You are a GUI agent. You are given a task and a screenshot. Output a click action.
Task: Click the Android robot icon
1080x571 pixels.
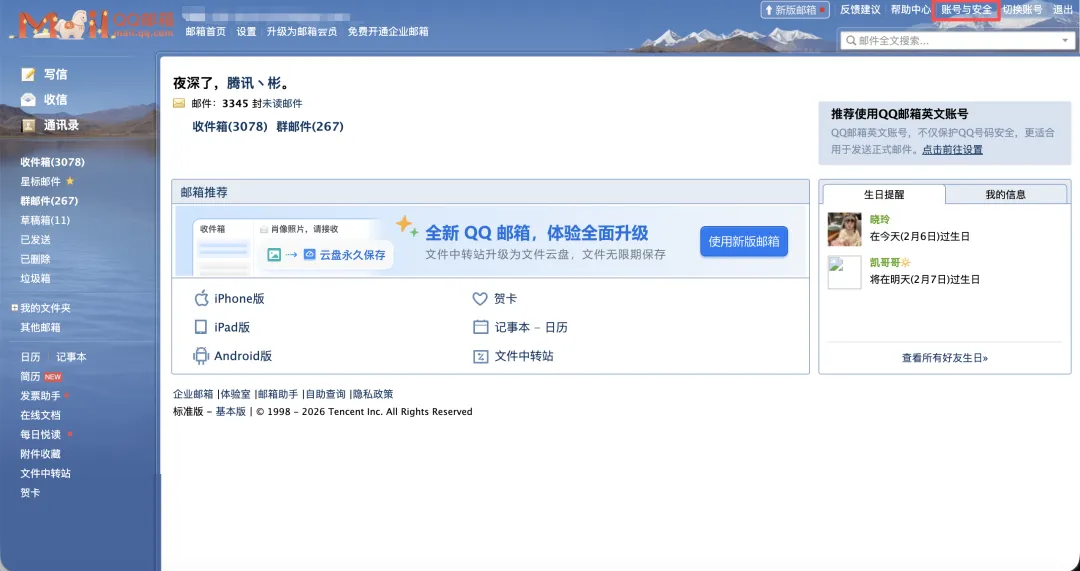(x=201, y=355)
